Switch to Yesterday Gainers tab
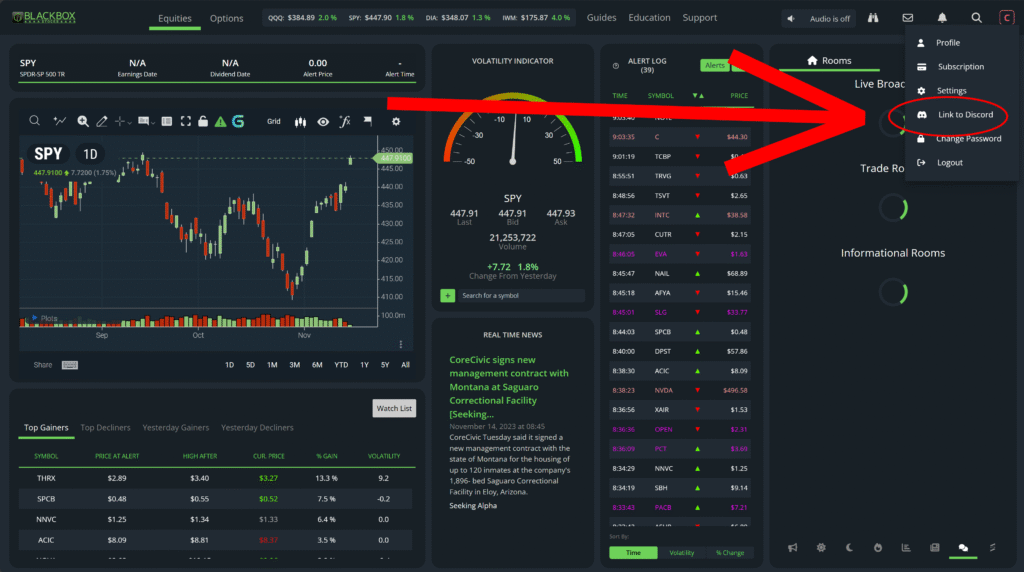Image resolution: width=1024 pixels, height=572 pixels. [x=176, y=428]
